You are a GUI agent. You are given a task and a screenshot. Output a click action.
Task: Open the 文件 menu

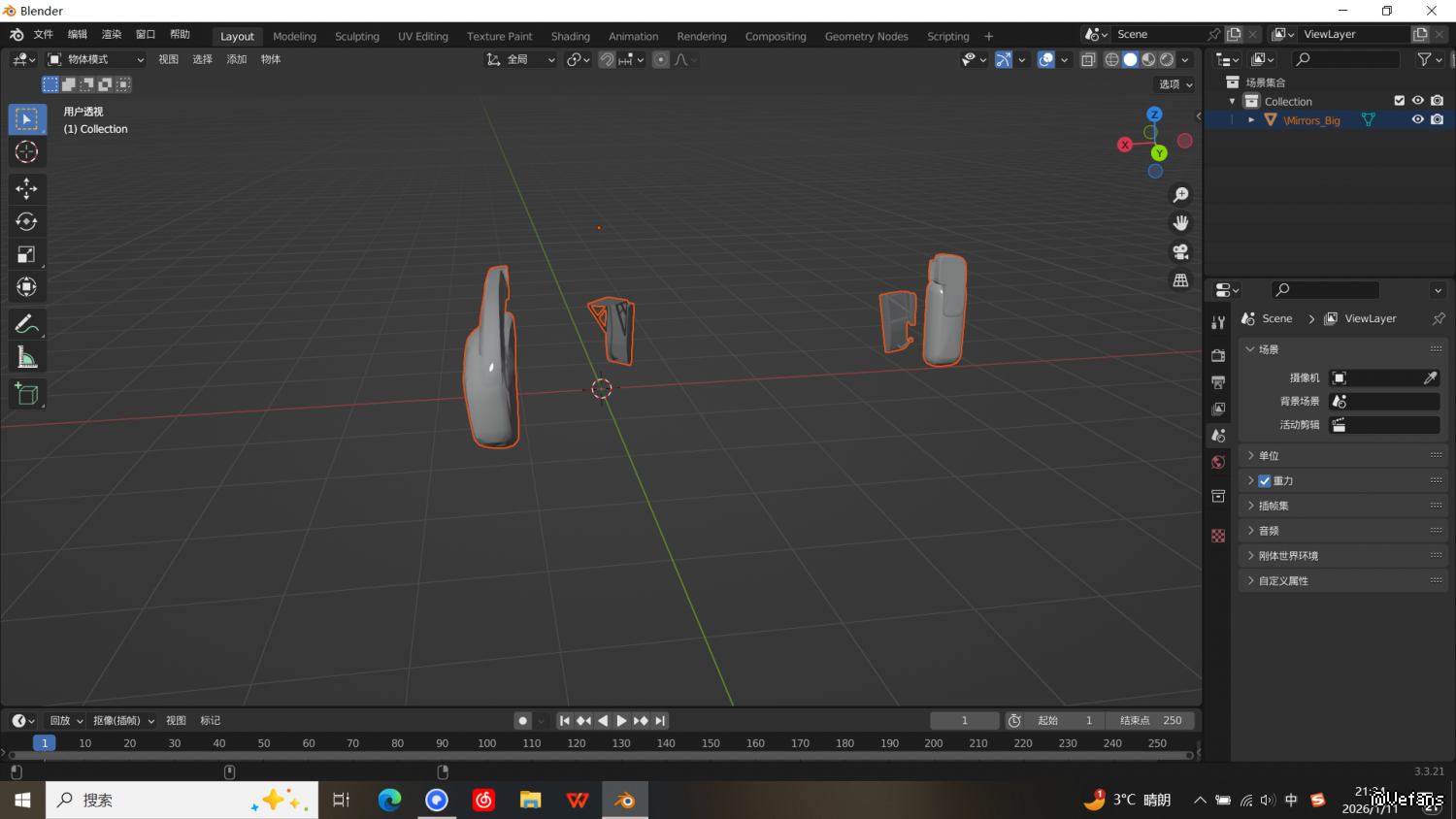click(44, 35)
